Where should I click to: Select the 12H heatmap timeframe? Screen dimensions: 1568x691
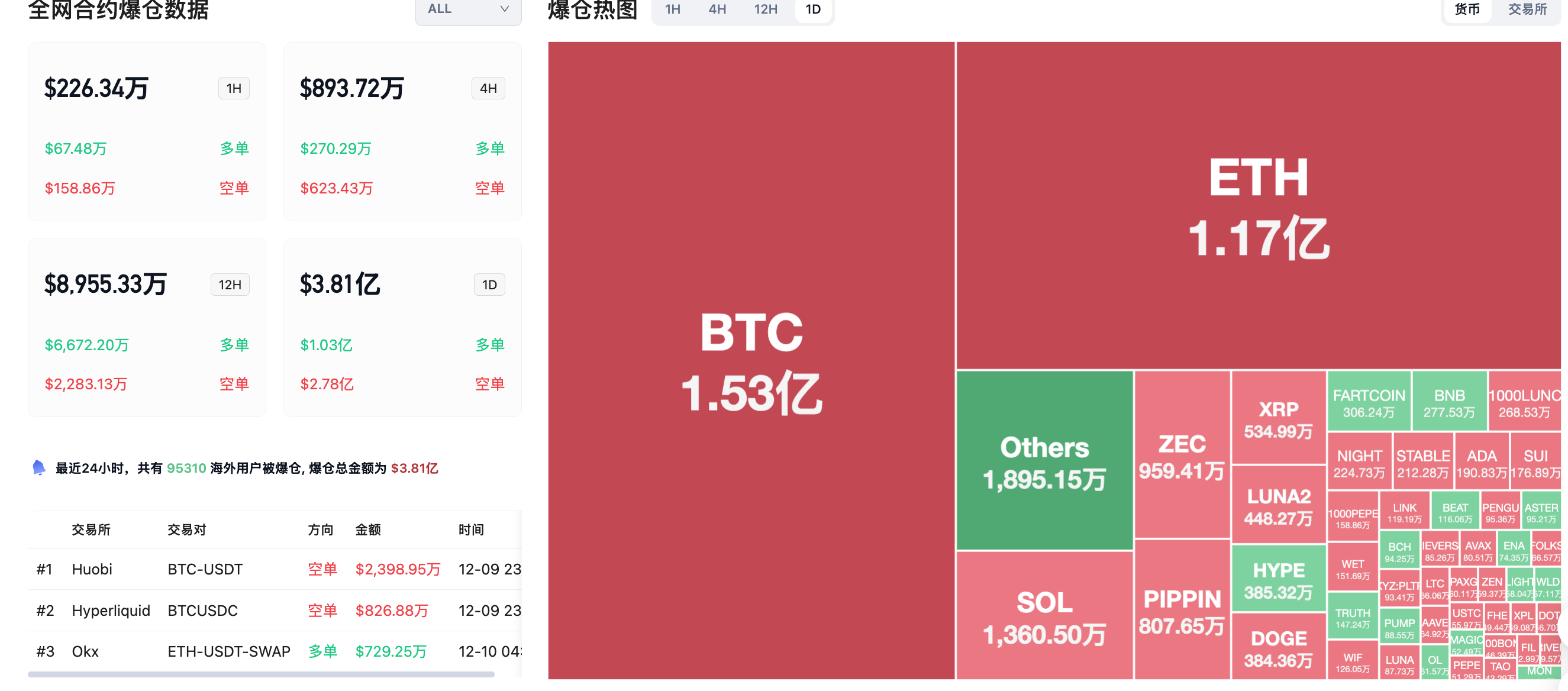point(765,9)
